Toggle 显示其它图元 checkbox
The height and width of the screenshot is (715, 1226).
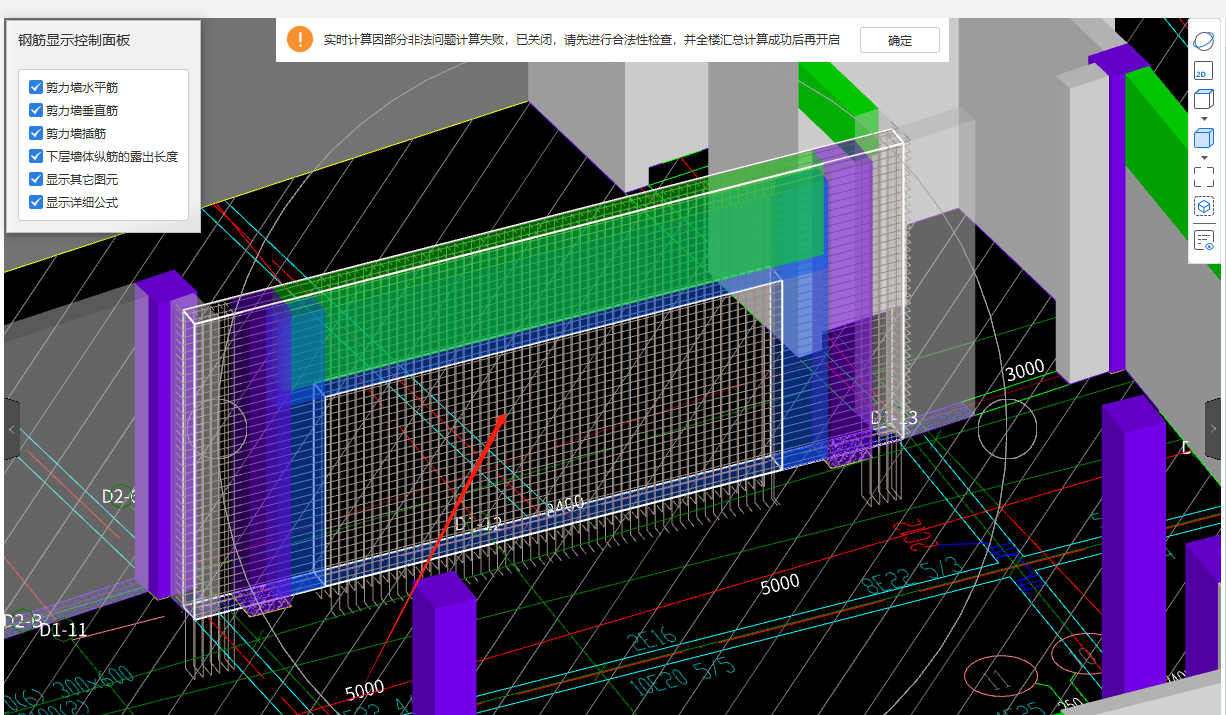(x=36, y=179)
